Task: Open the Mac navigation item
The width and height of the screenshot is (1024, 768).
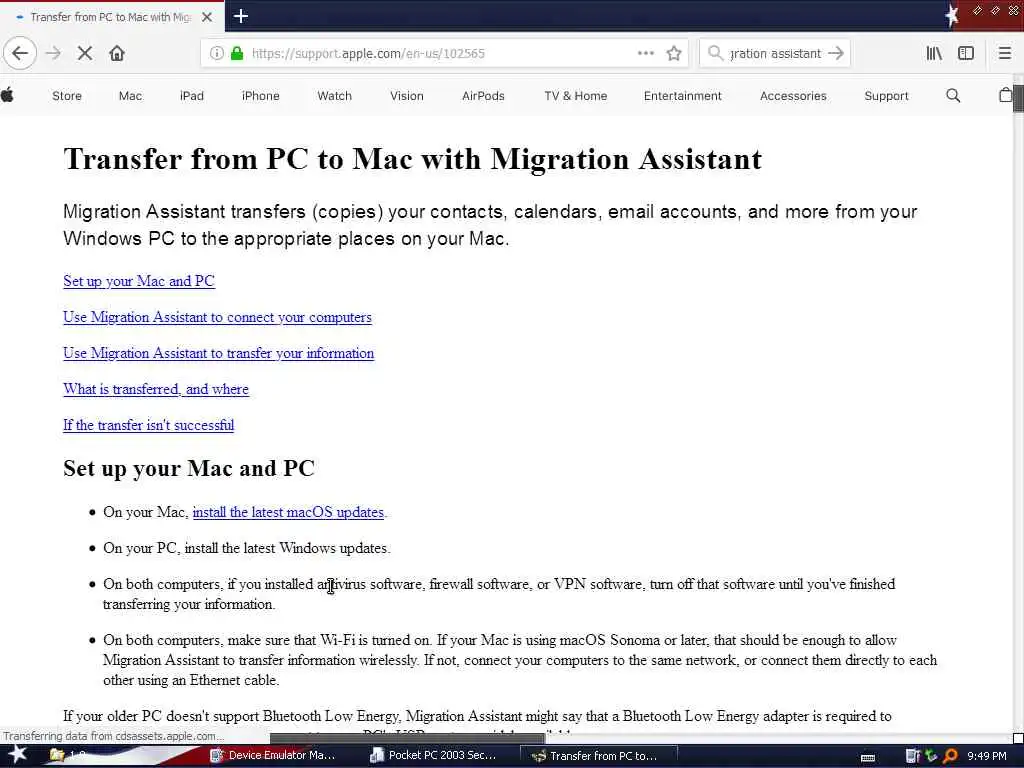Action: (x=130, y=96)
